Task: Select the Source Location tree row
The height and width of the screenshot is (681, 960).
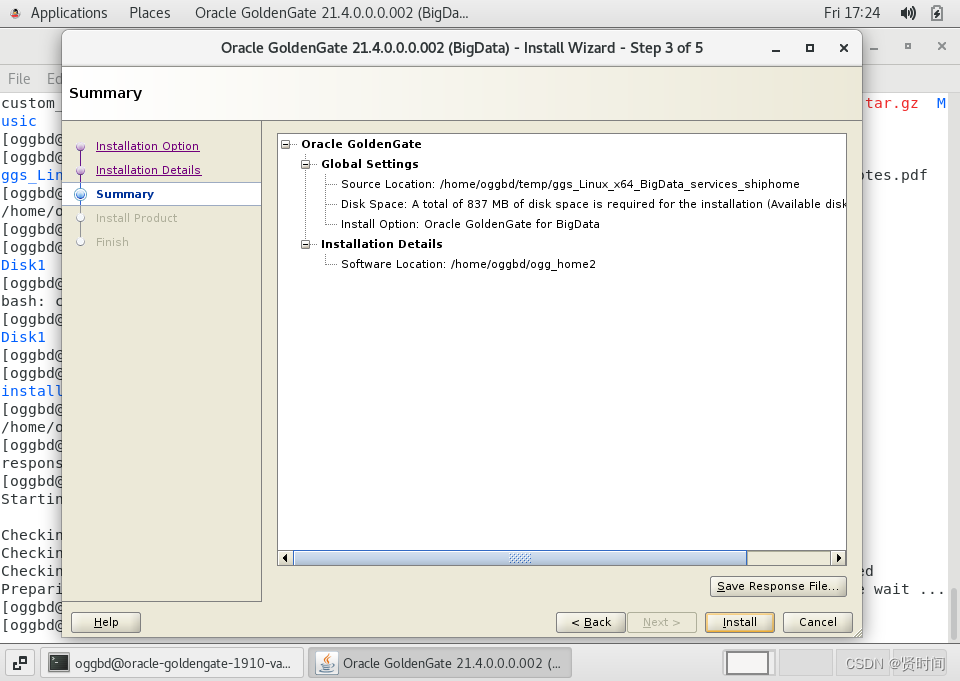Action: 570,184
